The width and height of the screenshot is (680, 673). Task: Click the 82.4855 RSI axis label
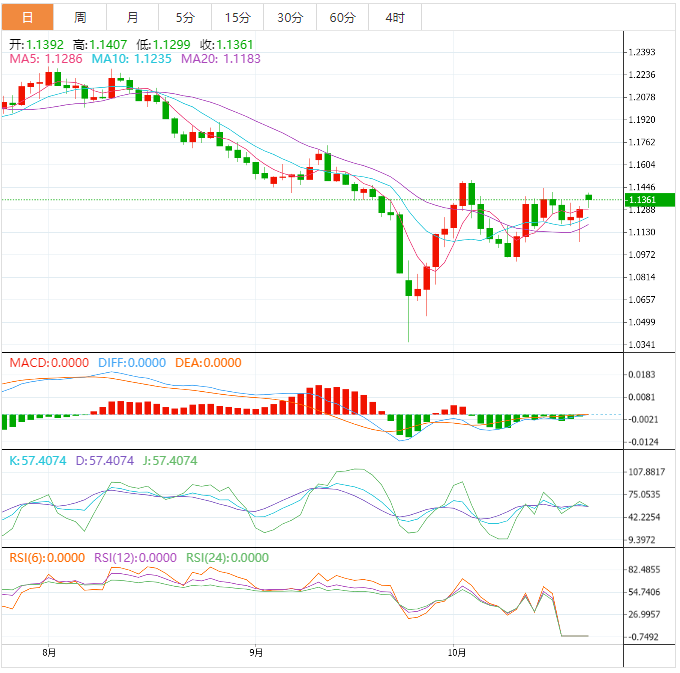click(644, 569)
